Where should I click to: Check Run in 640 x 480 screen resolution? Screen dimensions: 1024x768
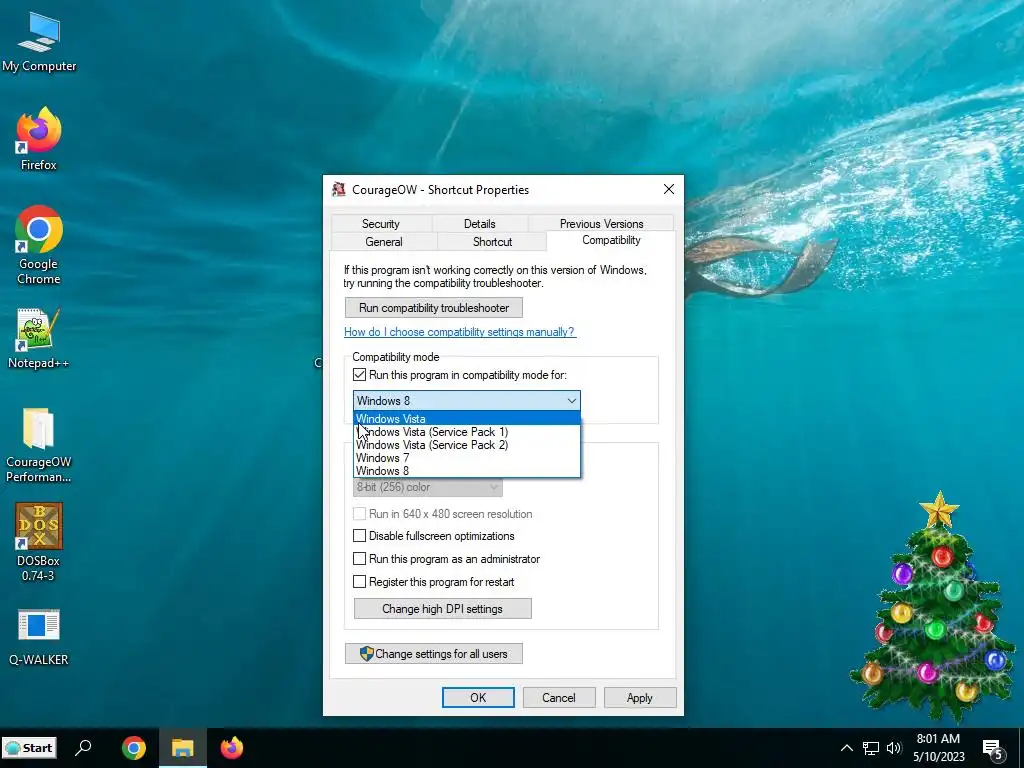coord(359,514)
